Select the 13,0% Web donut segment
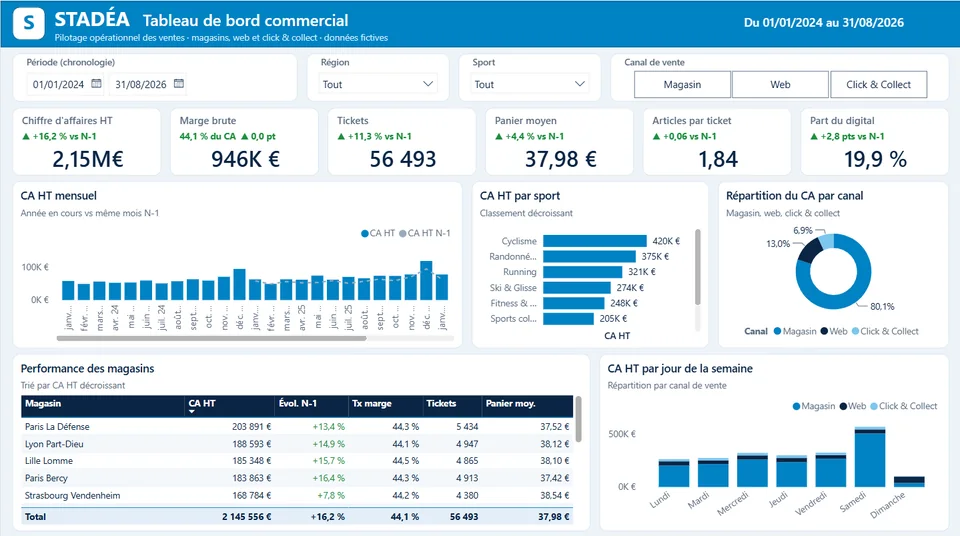The height and width of the screenshot is (536, 960). coord(808,251)
